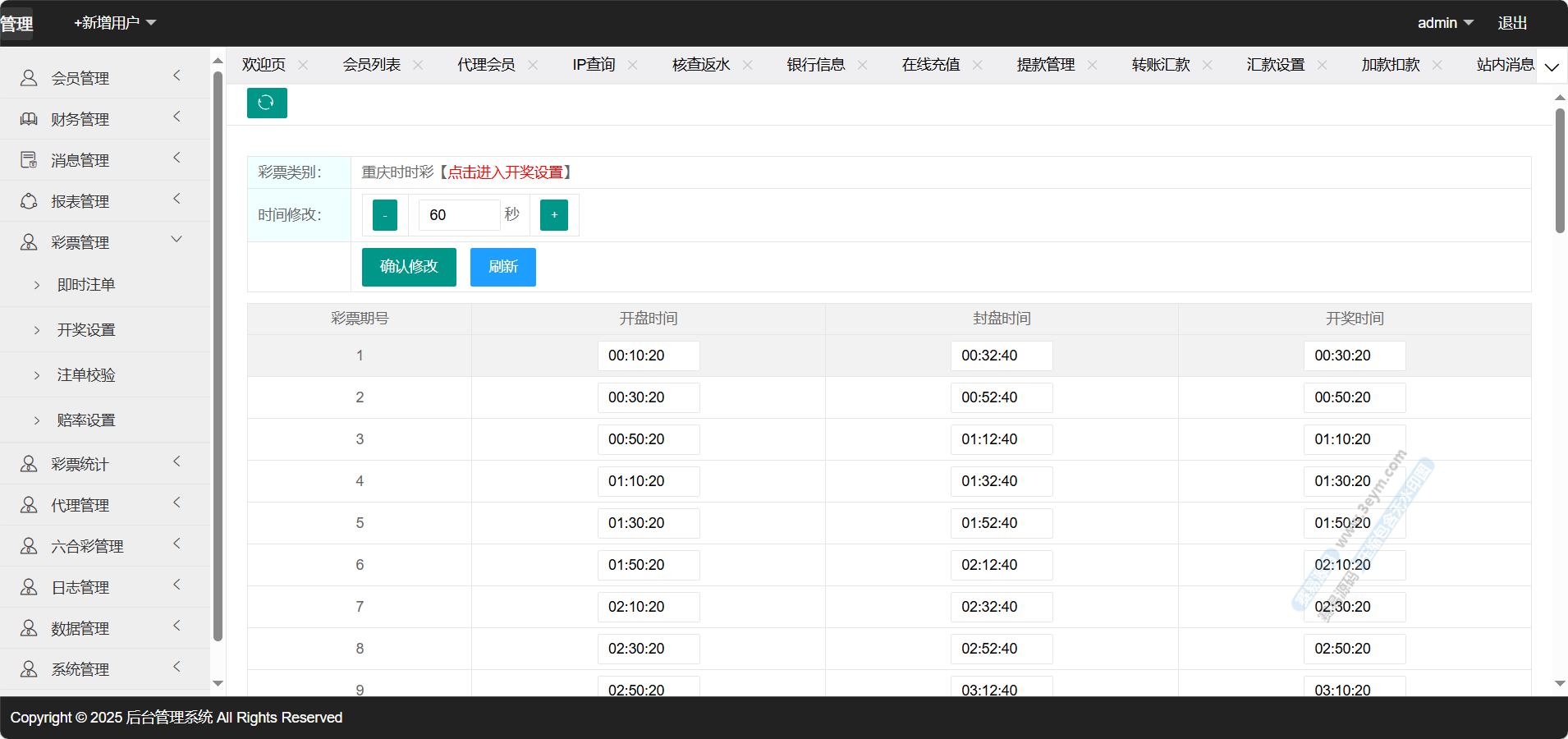Expand the tab list overflow chevron

(1552, 67)
